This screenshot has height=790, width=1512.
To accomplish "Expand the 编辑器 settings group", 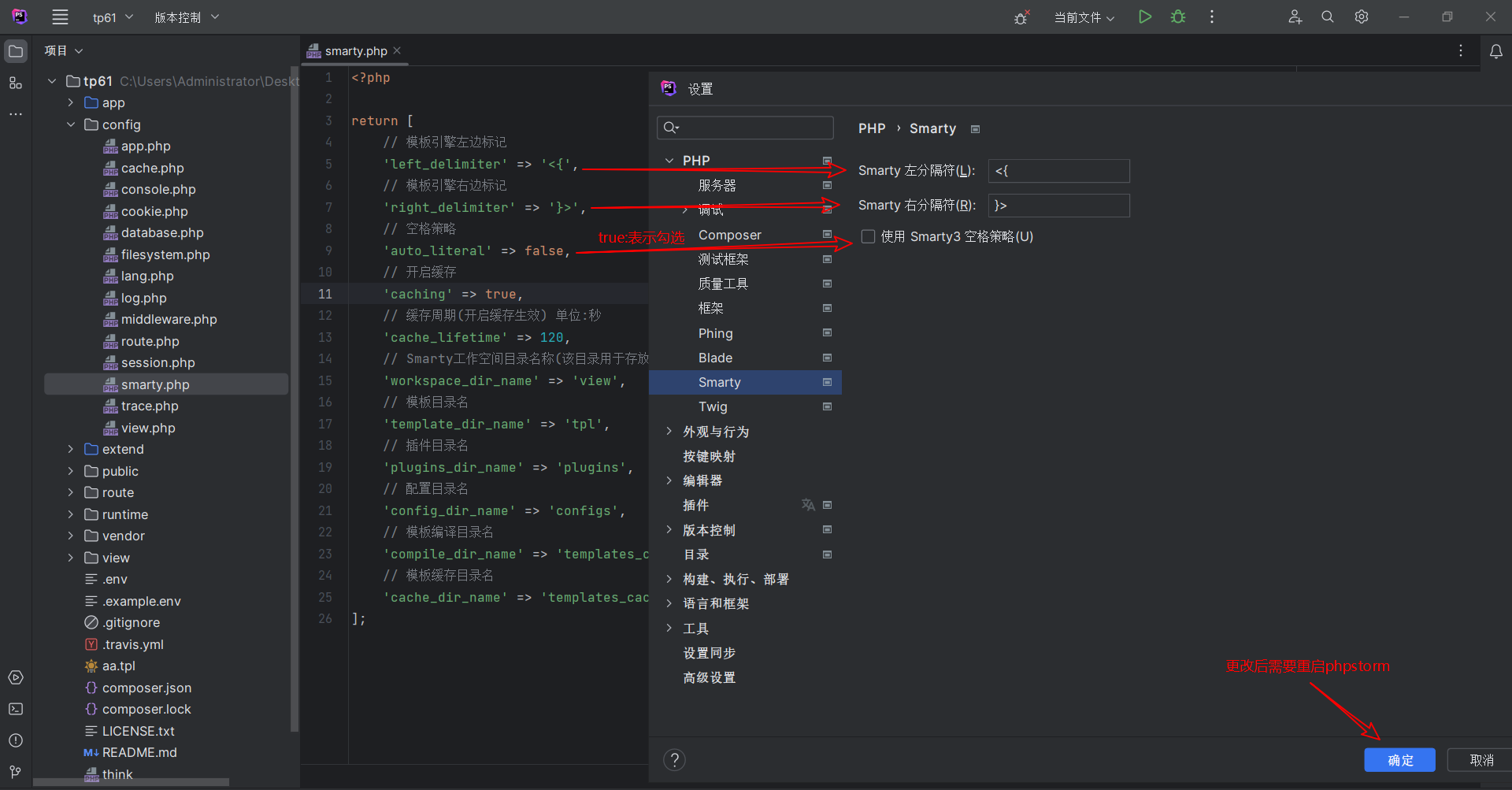I will pos(669,480).
